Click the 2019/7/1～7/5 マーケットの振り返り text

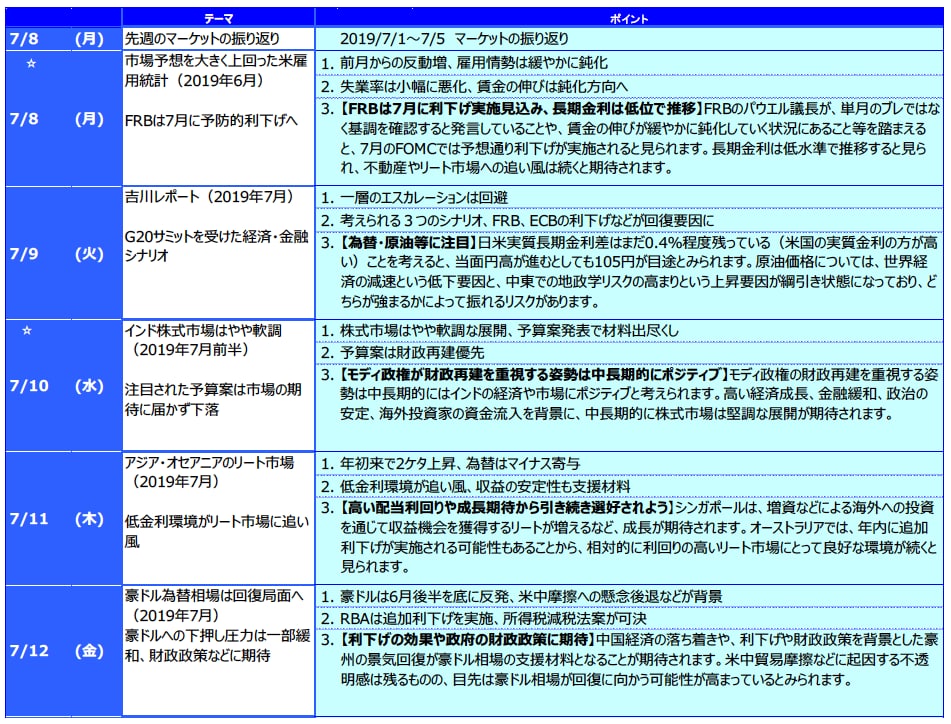(456, 39)
